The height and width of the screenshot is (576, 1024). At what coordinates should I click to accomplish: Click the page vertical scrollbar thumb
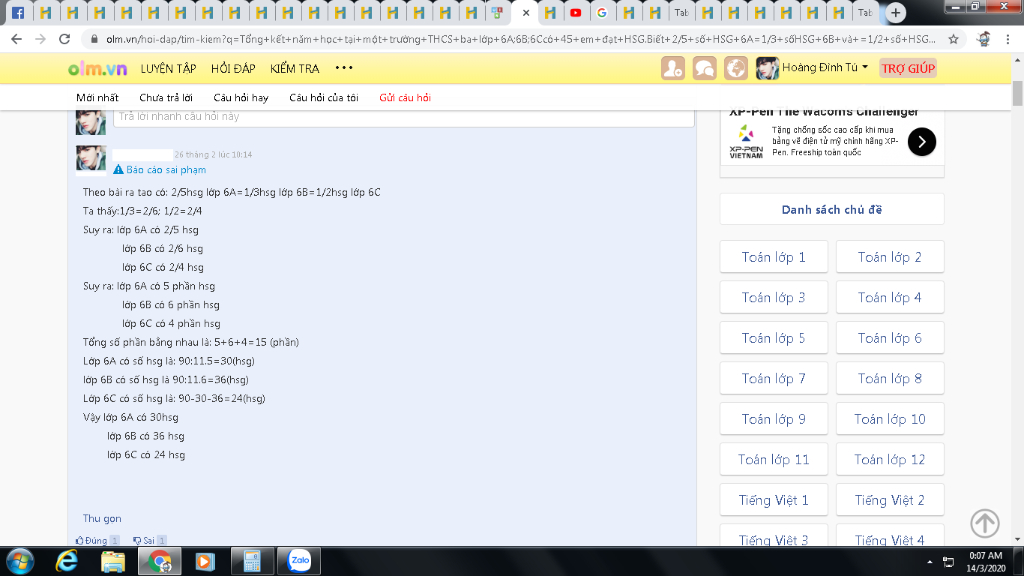(1017, 92)
